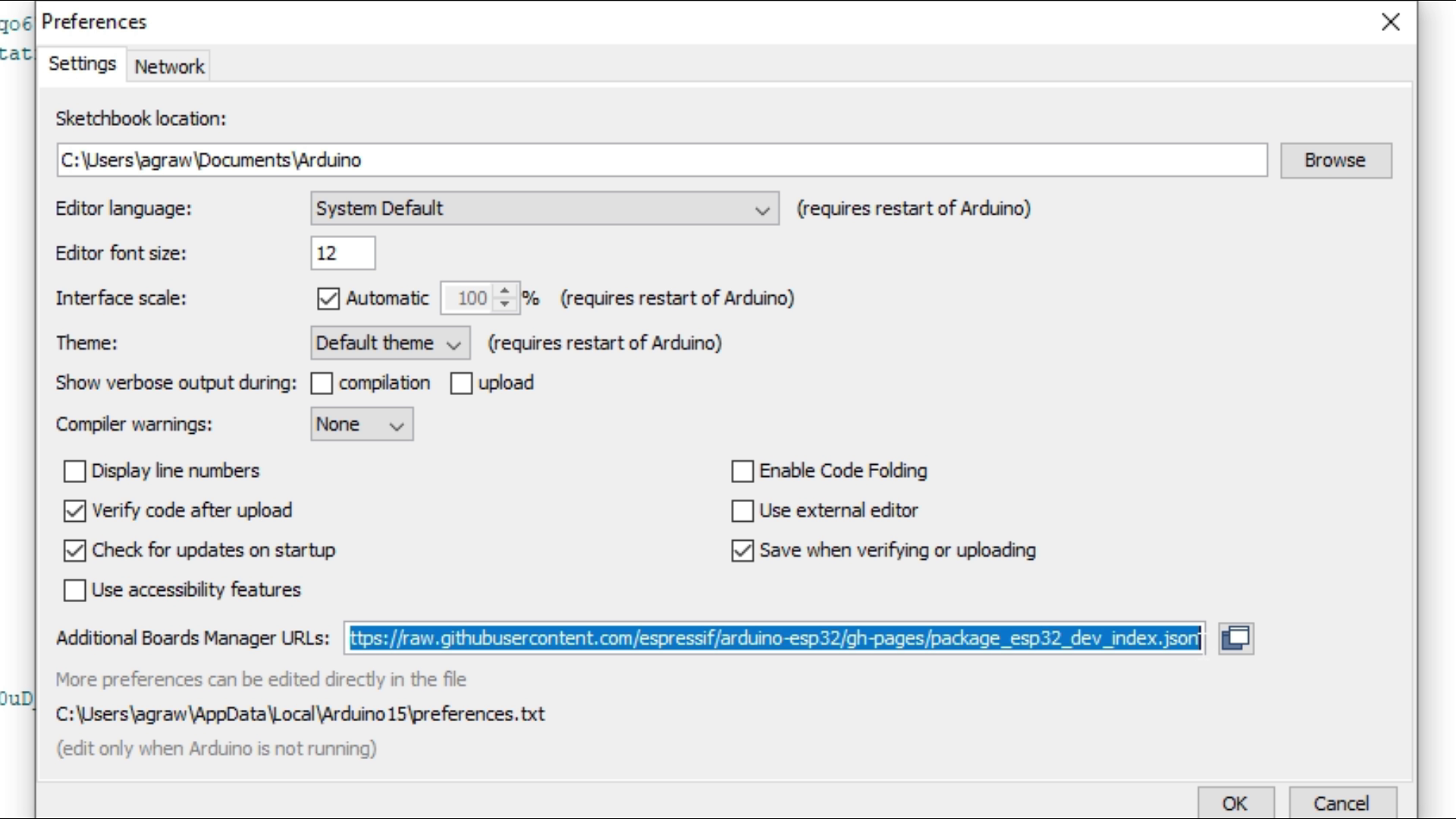Image resolution: width=1456 pixels, height=819 pixels.
Task: Decrease interface scale with down spinner arrow
Action: point(505,305)
